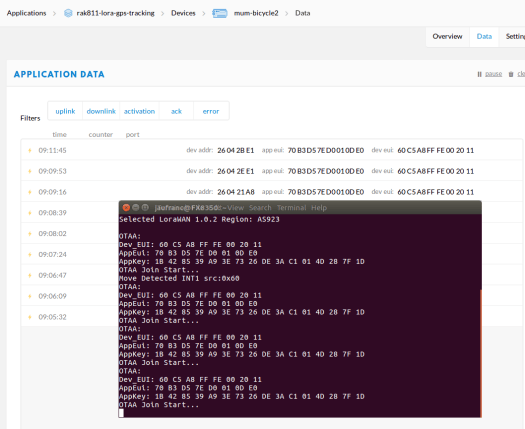Open terminal Help menu
525x429 pixels.
point(319,208)
